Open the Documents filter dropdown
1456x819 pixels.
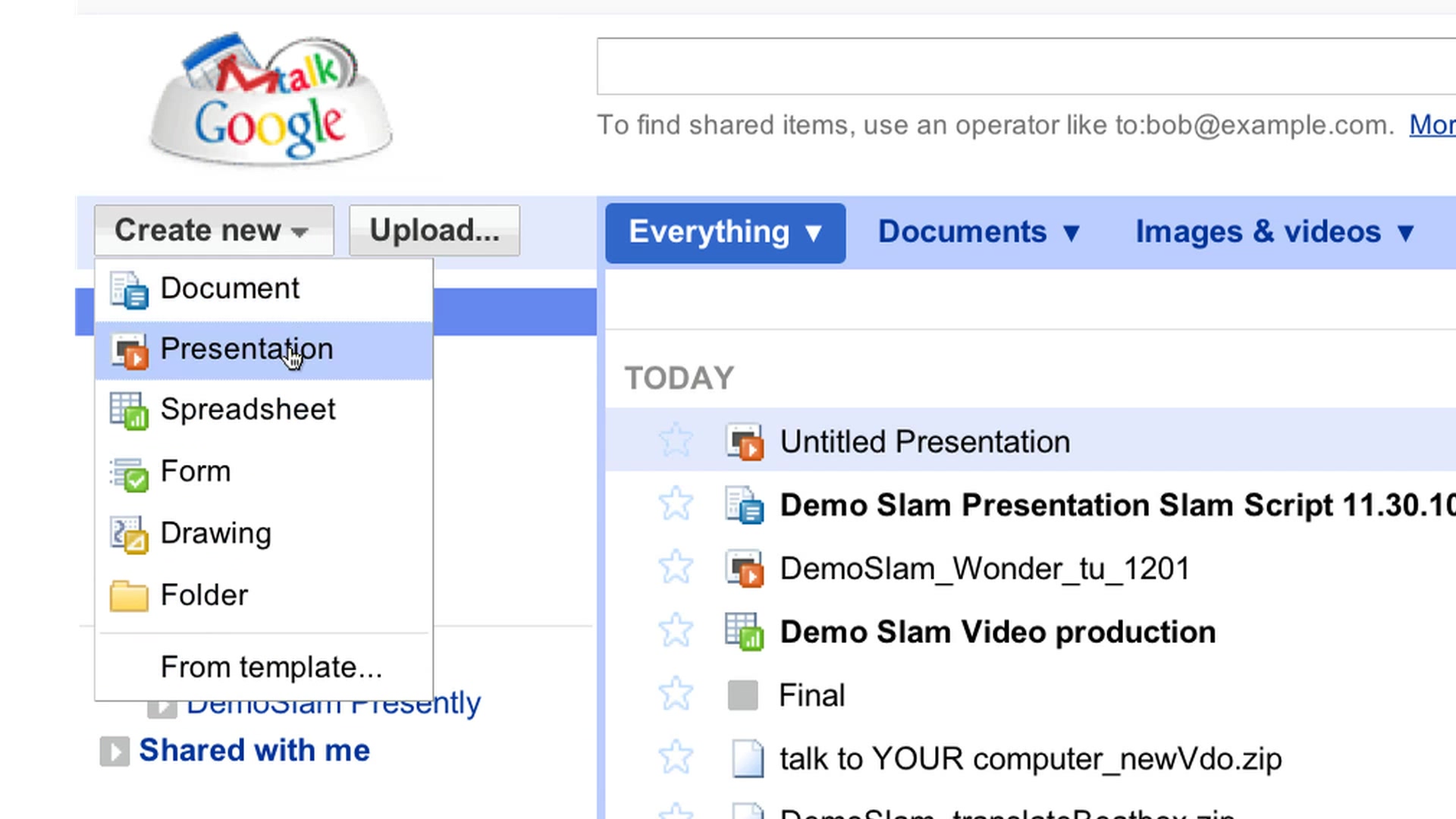(978, 232)
